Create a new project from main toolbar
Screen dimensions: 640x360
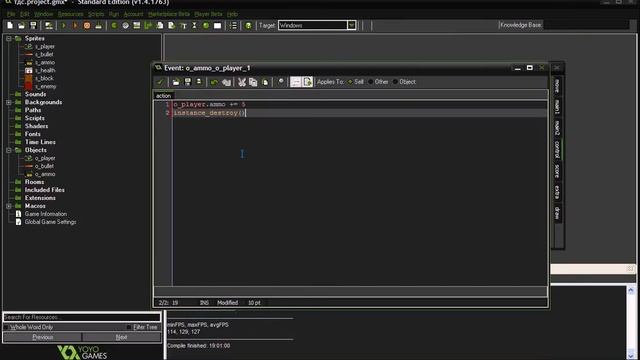point(10,25)
